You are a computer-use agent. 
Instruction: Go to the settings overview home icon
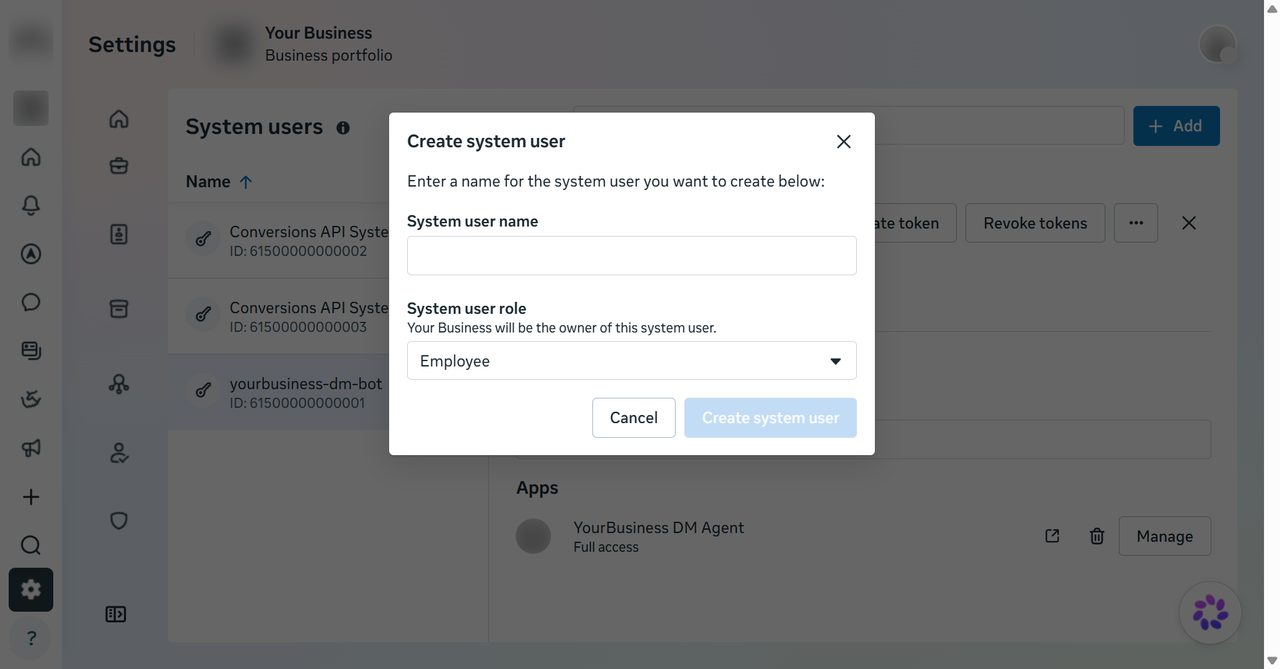[x=119, y=119]
